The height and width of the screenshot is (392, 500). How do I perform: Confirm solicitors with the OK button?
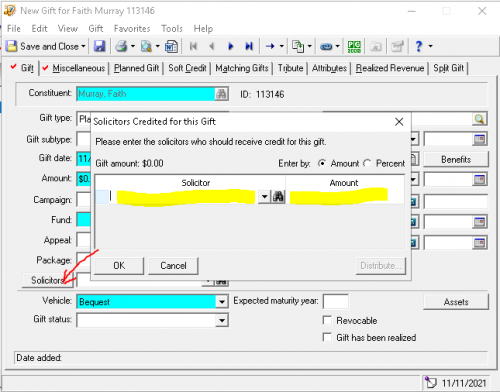pos(119,266)
